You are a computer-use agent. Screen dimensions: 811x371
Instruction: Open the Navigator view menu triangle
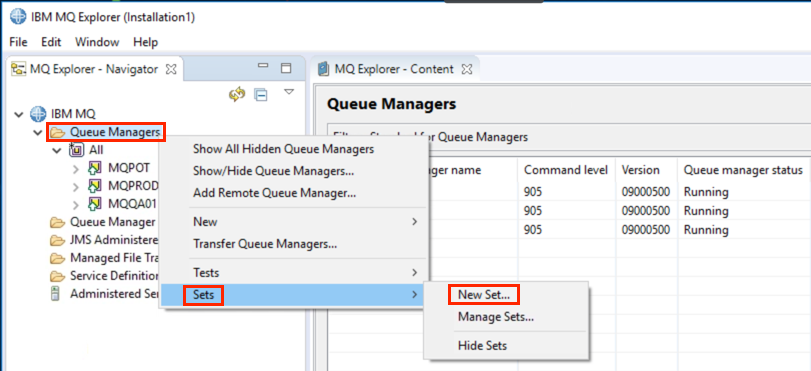(x=289, y=92)
